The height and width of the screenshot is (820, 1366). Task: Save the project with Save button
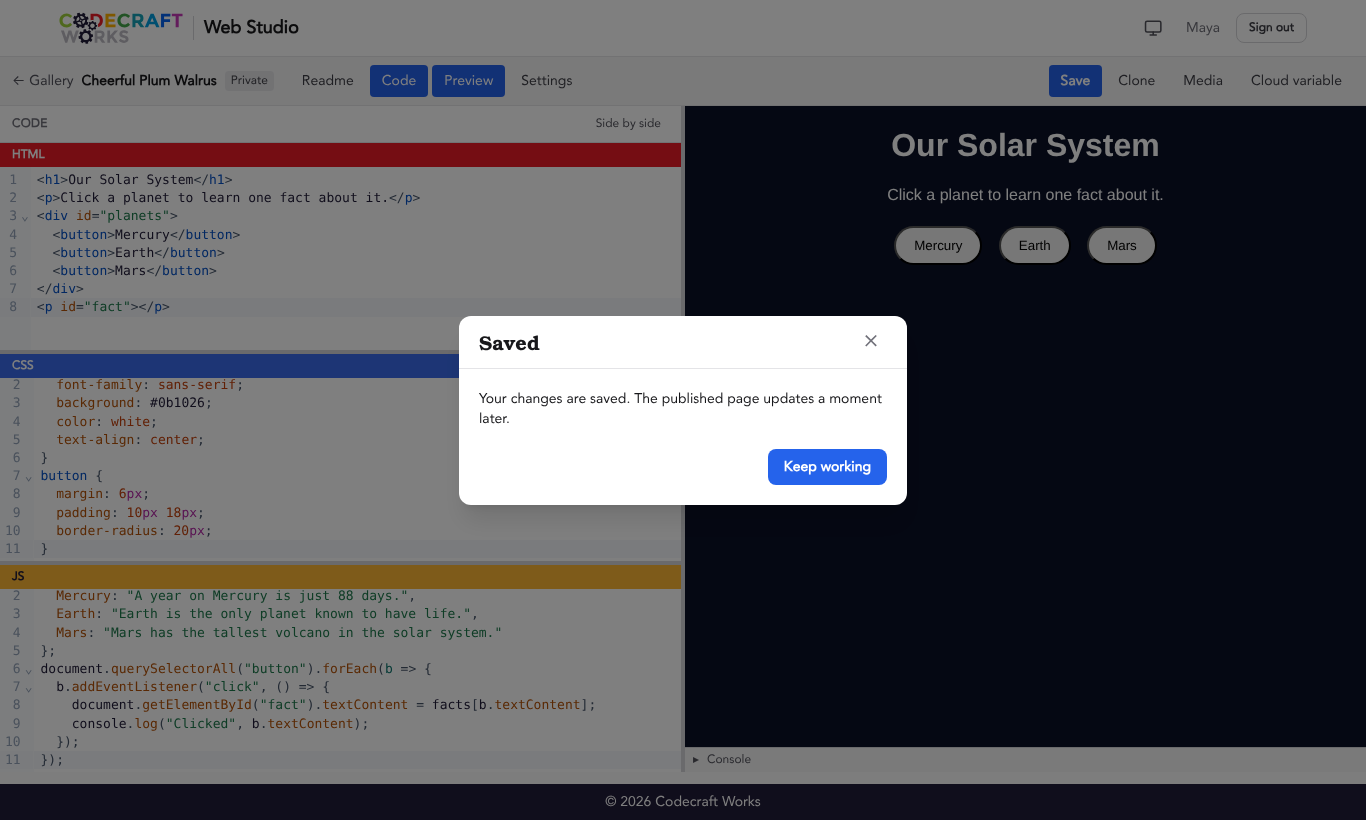tap(1075, 81)
